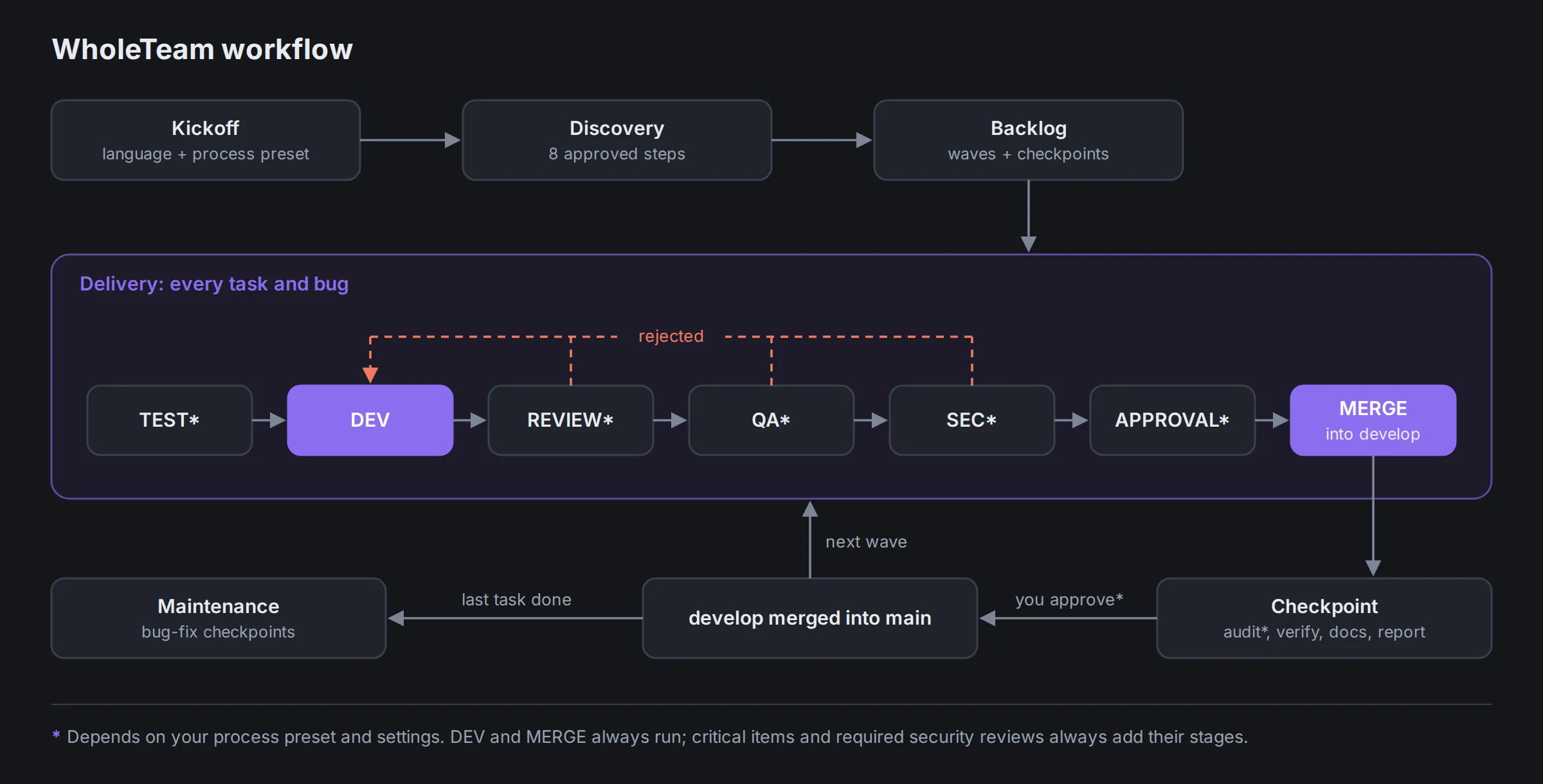Click the 'WholeTeam workflow' title
Screen dimensions: 1543x784
(x=203, y=49)
